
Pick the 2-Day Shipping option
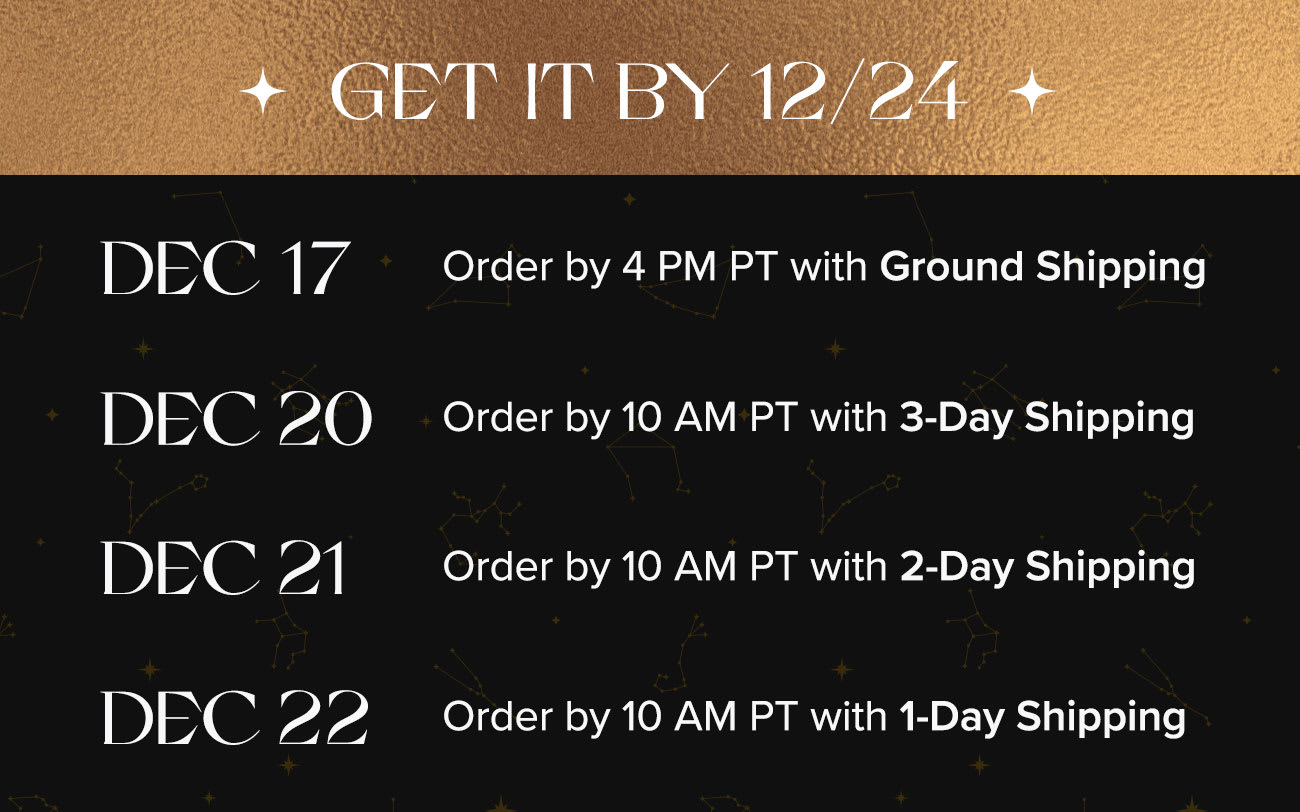[1047, 568]
